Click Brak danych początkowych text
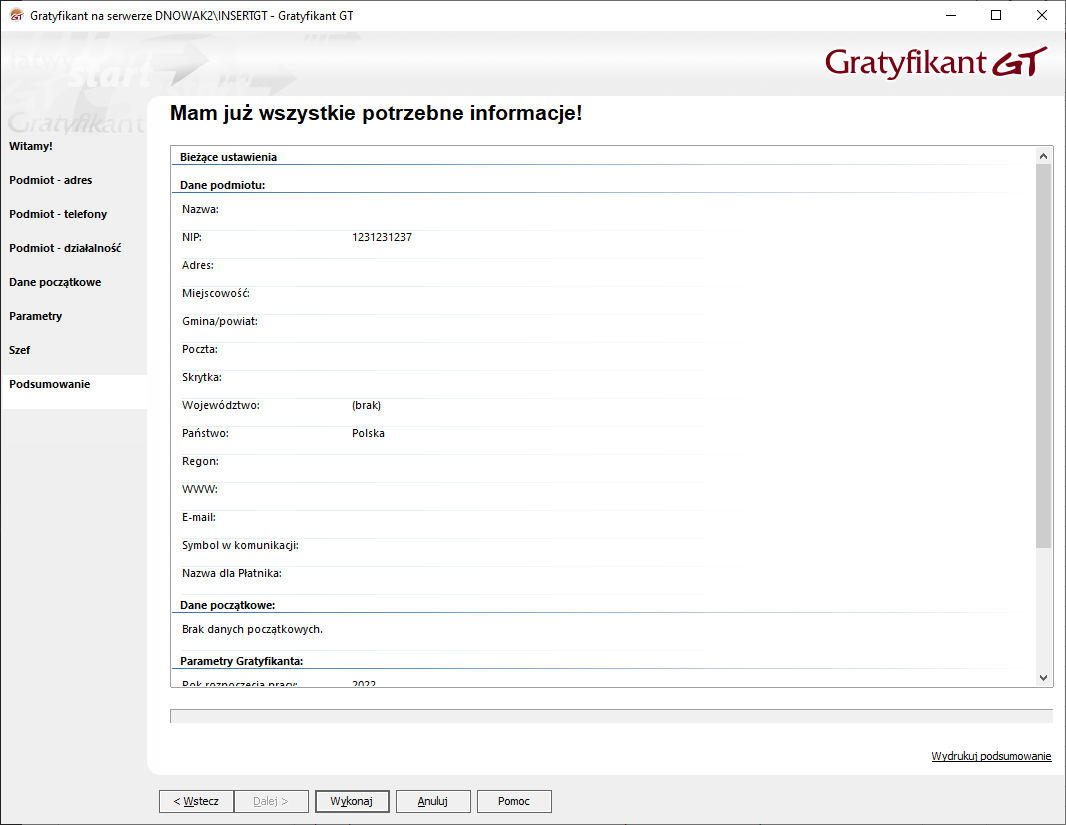This screenshot has width=1066, height=825. [x=252, y=629]
